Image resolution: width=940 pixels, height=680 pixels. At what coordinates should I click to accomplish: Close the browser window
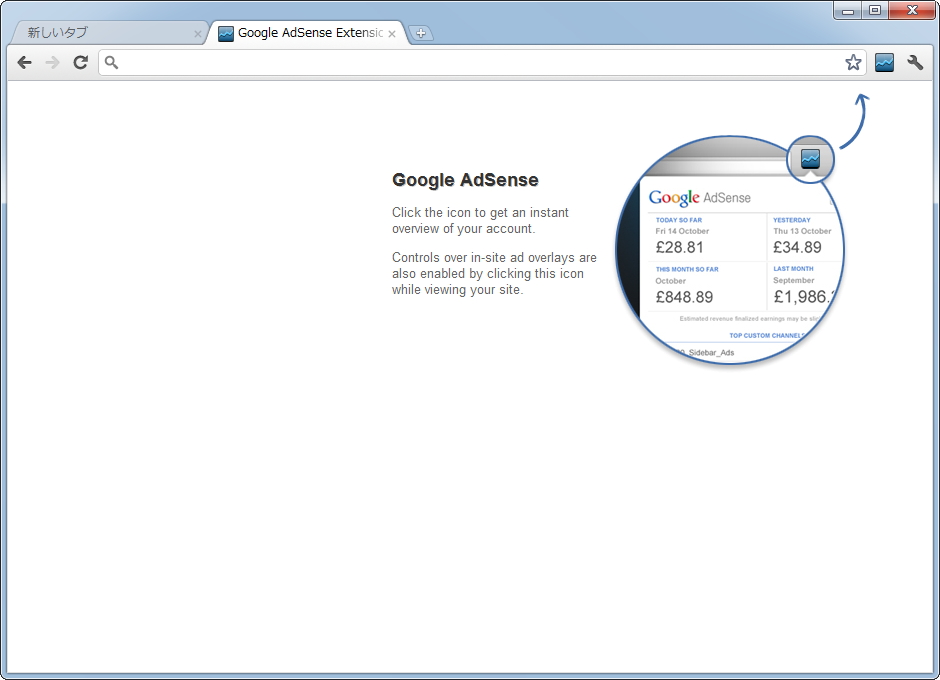[x=912, y=11]
